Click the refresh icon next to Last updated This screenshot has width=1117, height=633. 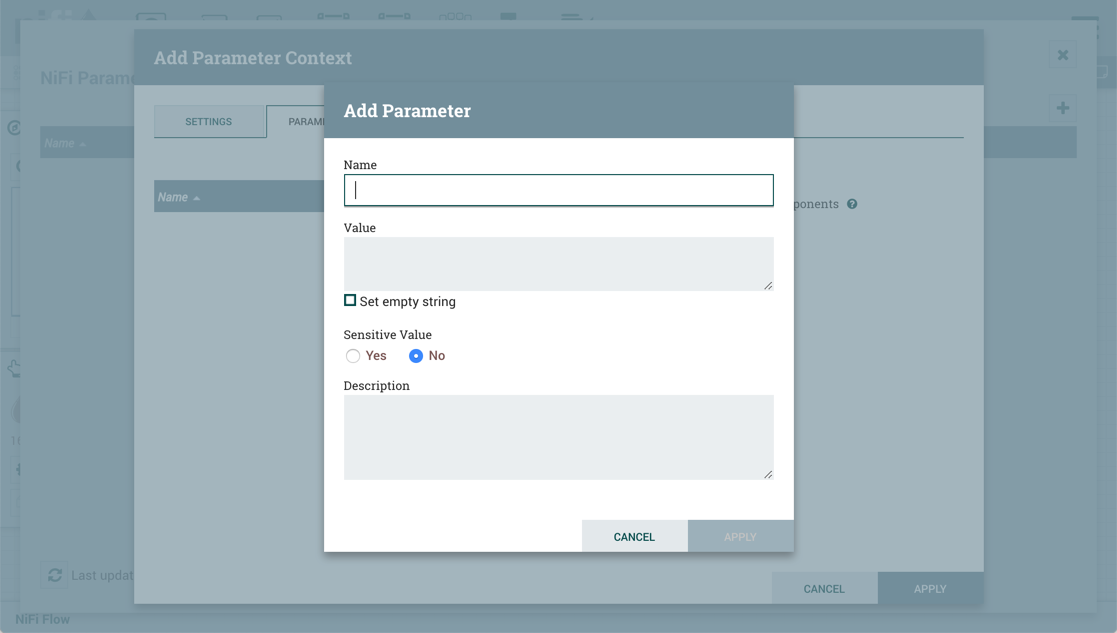(x=55, y=575)
